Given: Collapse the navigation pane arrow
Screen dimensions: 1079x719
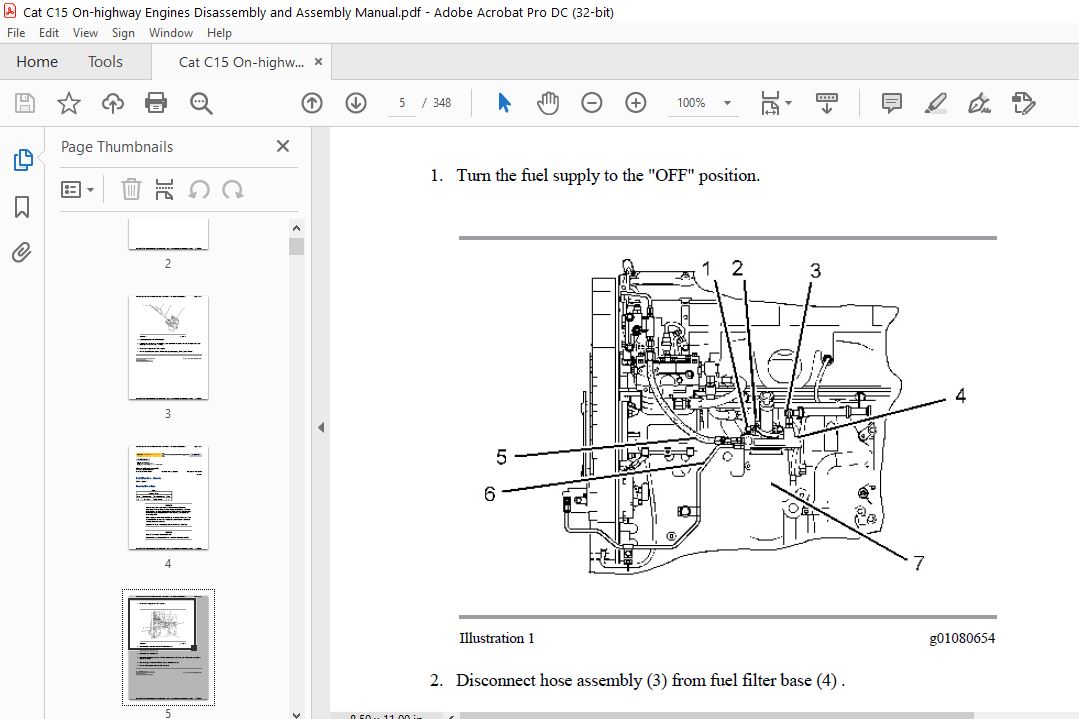Looking at the screenshot, I should click(321, 427).
